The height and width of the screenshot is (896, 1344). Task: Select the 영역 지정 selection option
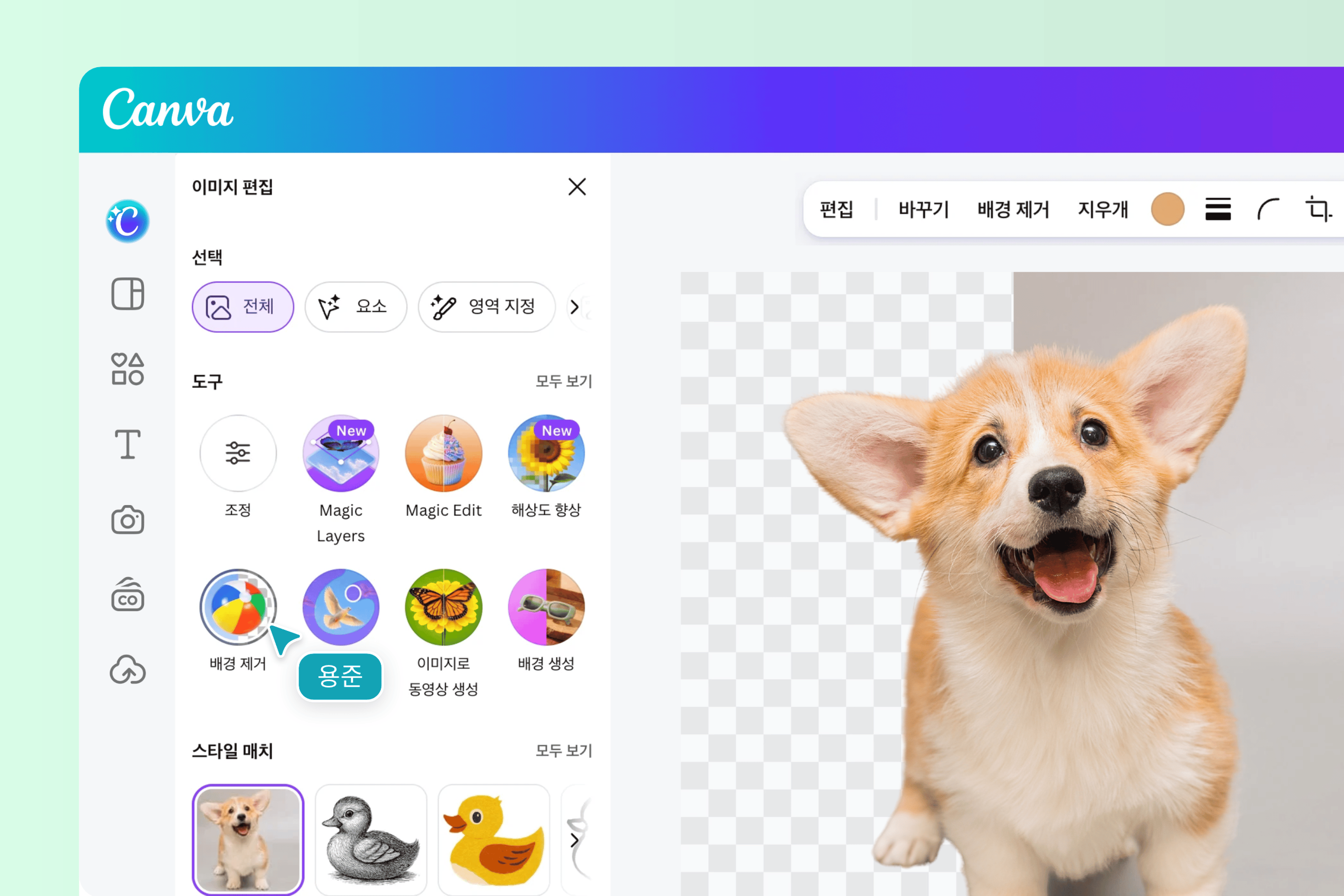pyautogui.click(x=486, y=307)
